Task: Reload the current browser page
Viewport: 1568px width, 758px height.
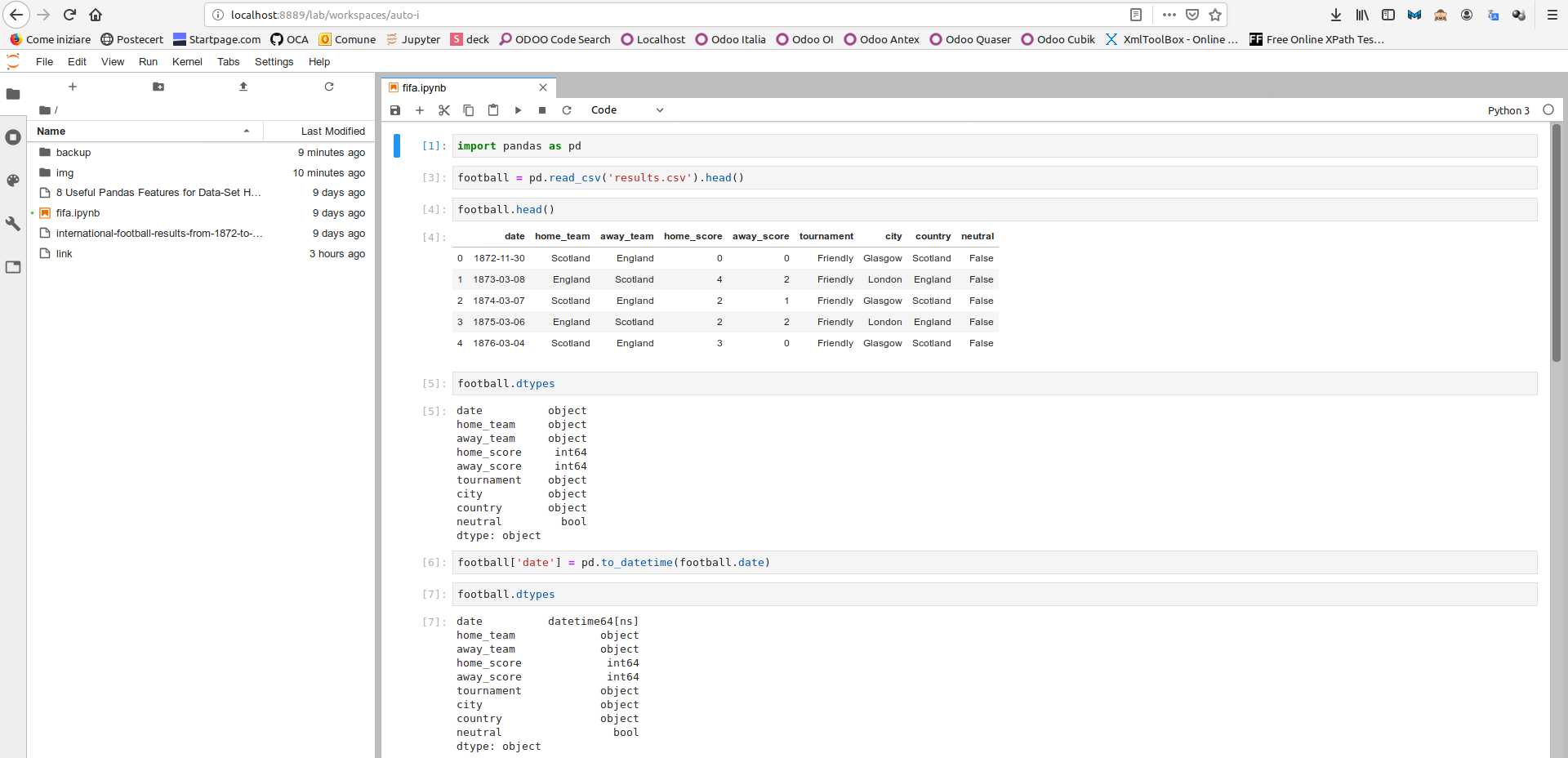Action: pos(69,15)
